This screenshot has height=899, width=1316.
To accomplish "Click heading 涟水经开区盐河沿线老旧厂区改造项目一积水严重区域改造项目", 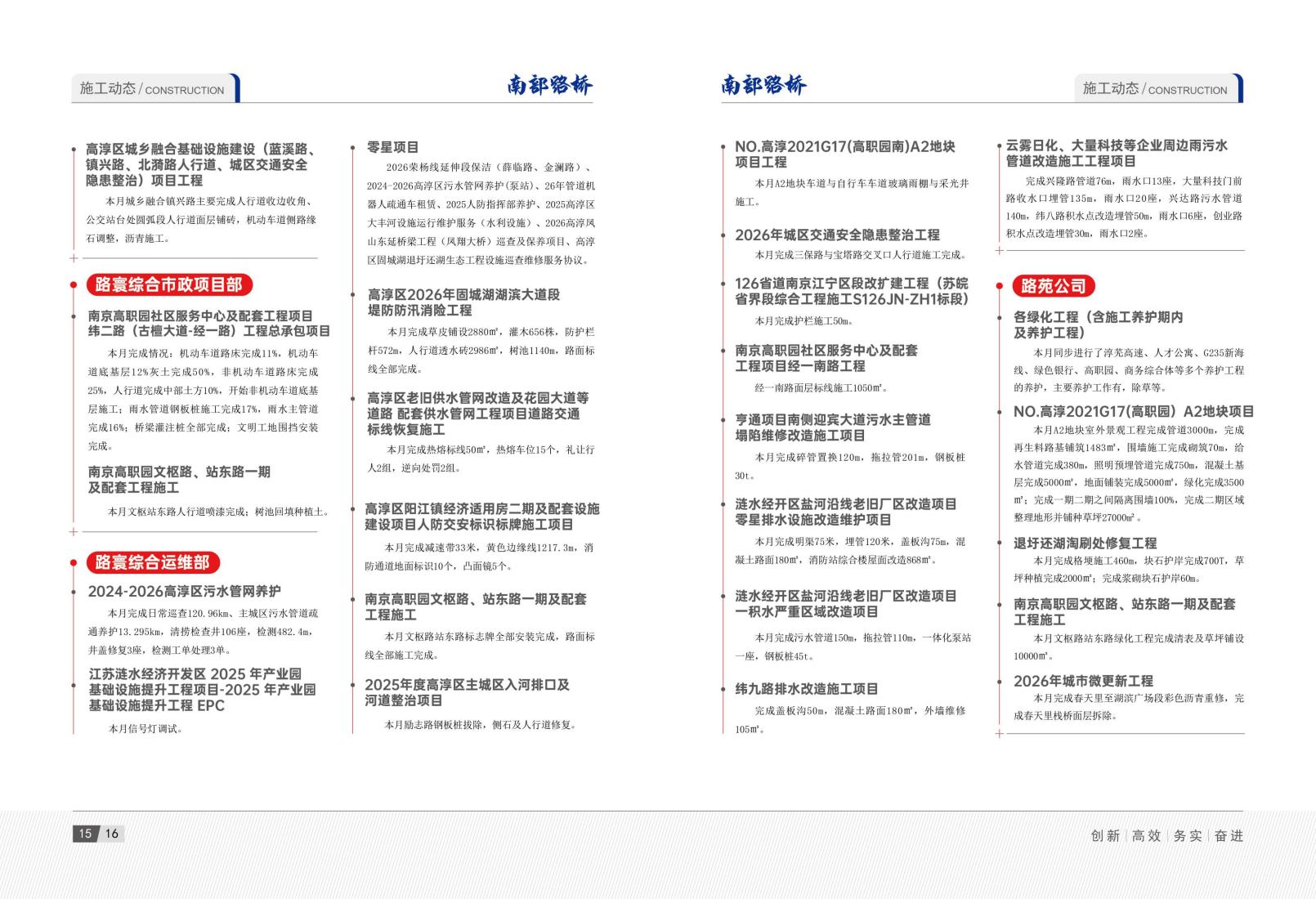I will click(845, 604).
